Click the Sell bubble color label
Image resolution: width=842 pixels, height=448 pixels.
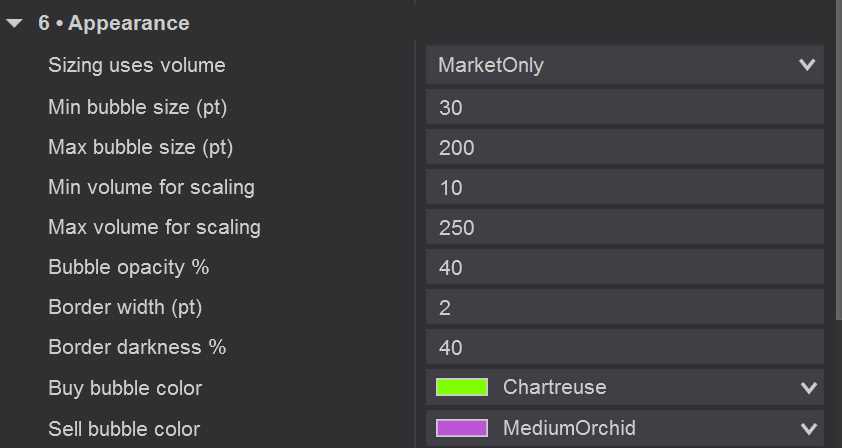click(x=124, y=429)
